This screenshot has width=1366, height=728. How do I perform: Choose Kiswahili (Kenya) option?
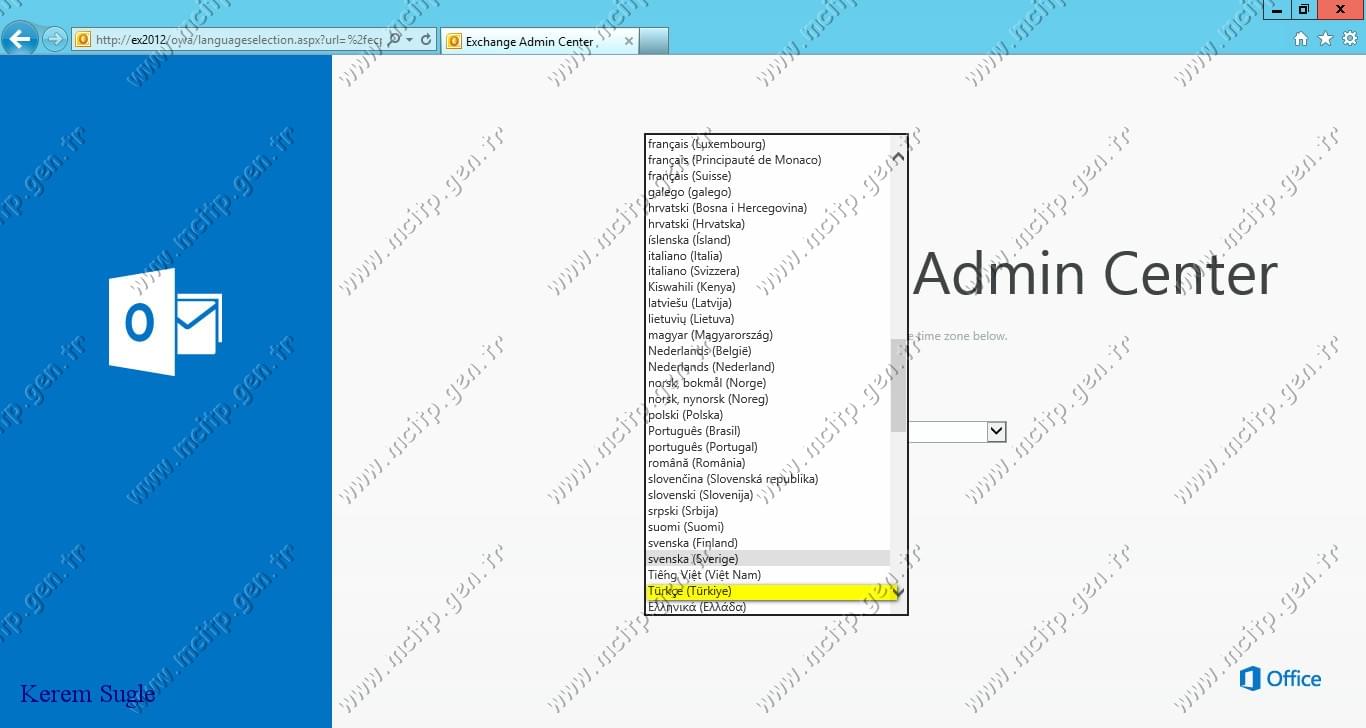pos(768,287)
